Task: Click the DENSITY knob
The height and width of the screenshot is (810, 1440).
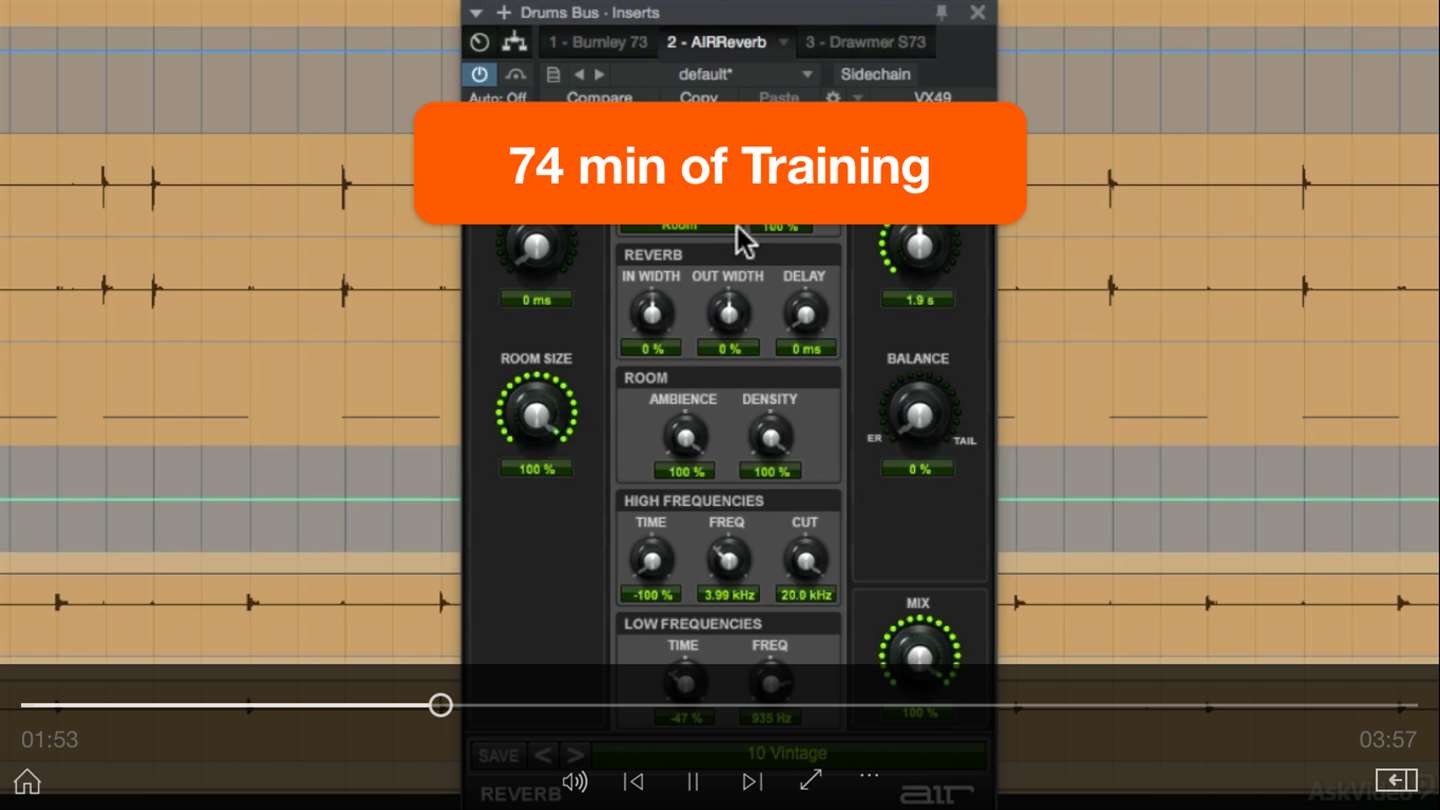Action: (x=770, y=437)
